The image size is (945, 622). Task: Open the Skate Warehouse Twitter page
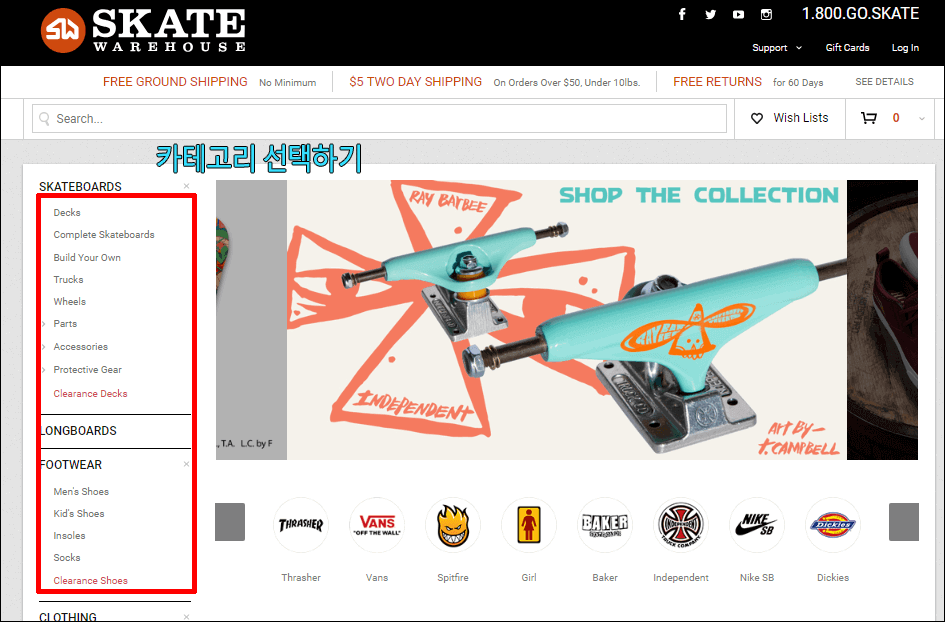click(711, 14)
